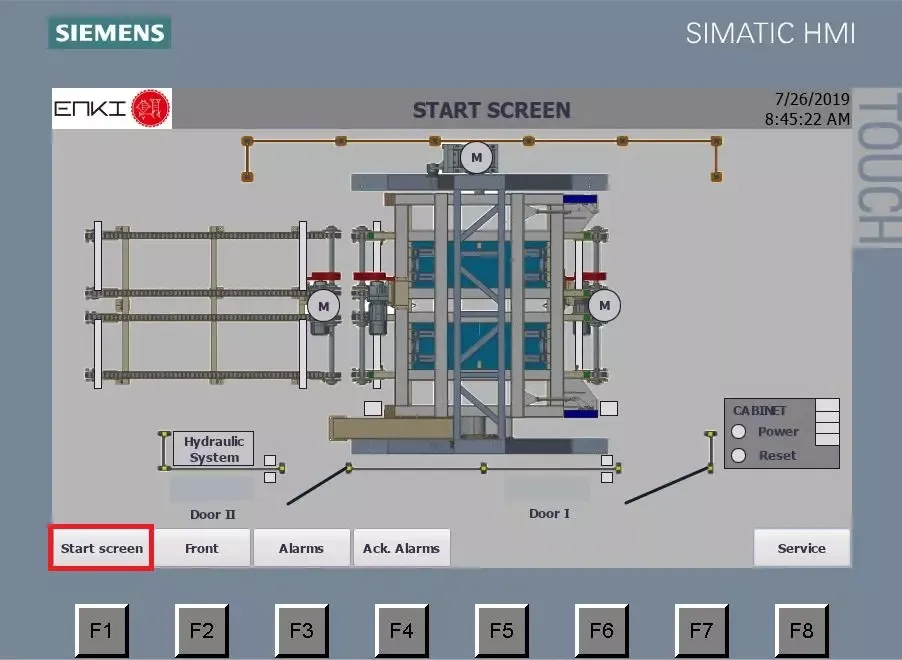Click the top motor M symbol
The image size is (902, 660).
point(476,157)
